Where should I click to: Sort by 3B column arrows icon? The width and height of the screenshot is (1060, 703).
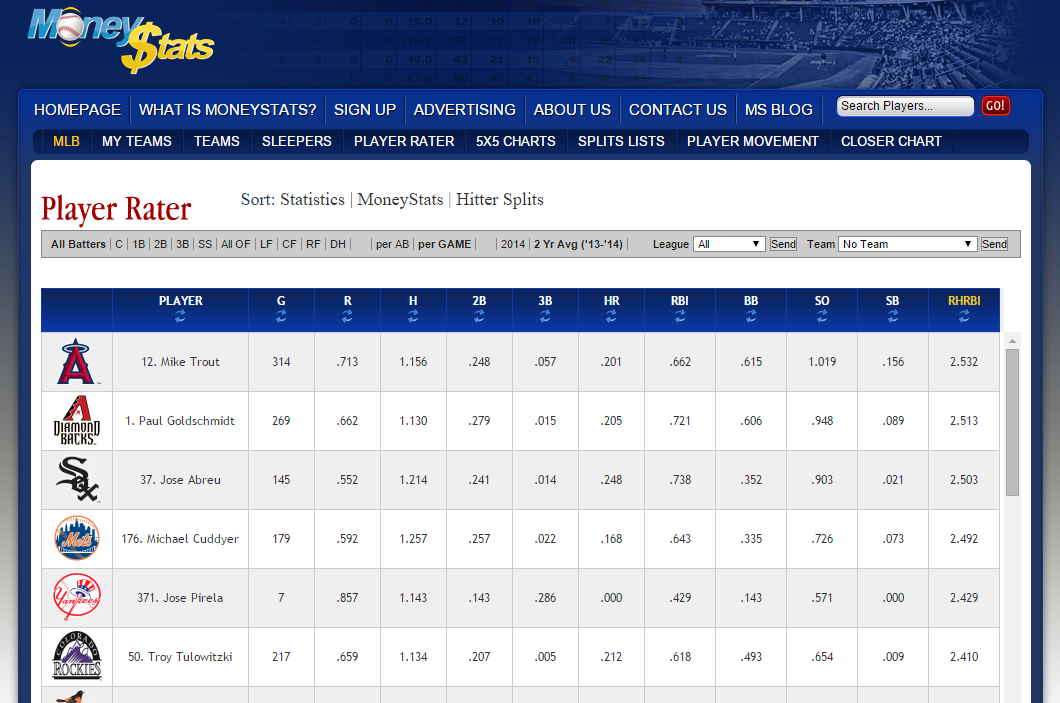(x=545, y=316)
